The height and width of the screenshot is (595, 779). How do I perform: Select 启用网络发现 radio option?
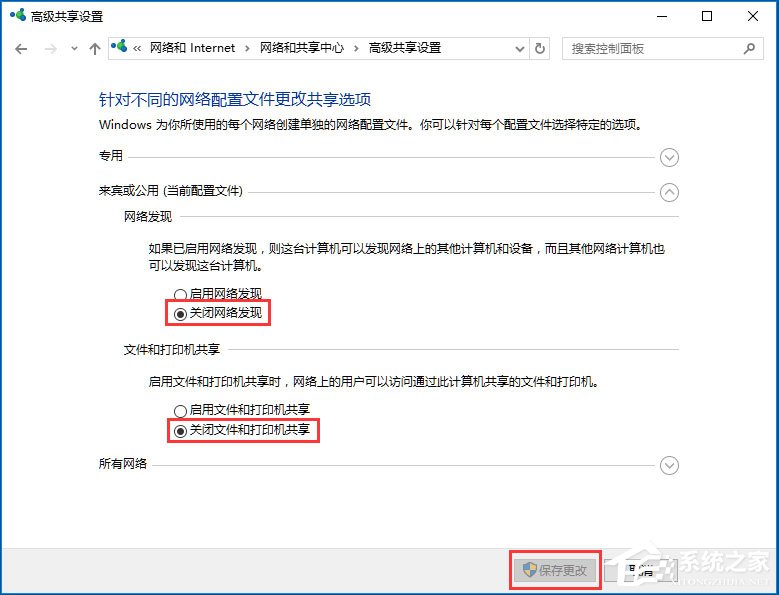pyautogui.click(x=218, y=294)
